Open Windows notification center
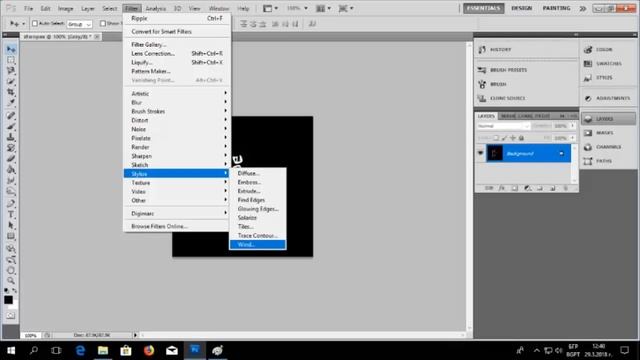640x360 pixels. click(624, 350)
